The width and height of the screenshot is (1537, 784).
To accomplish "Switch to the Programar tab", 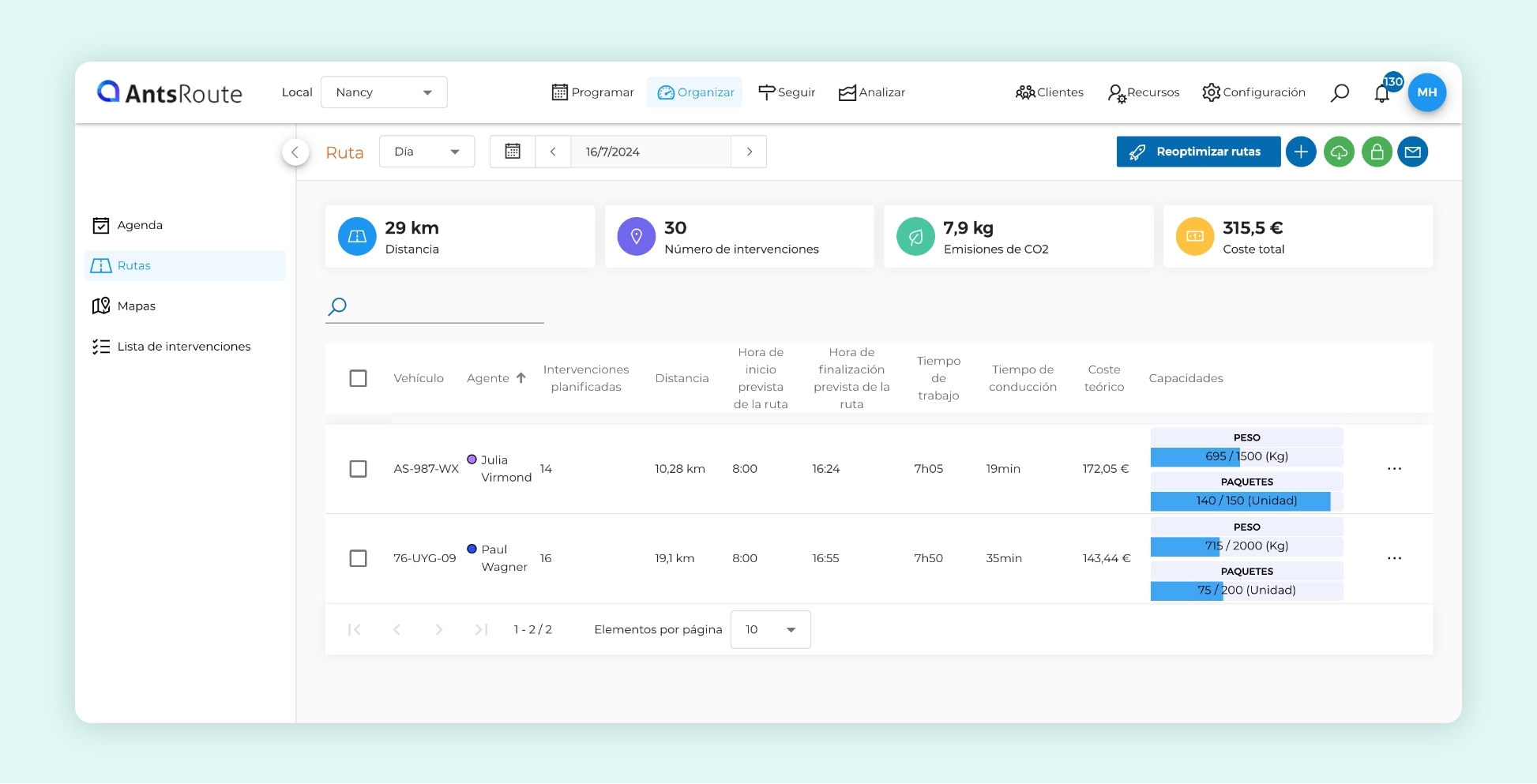I will (x=592, y=92).
